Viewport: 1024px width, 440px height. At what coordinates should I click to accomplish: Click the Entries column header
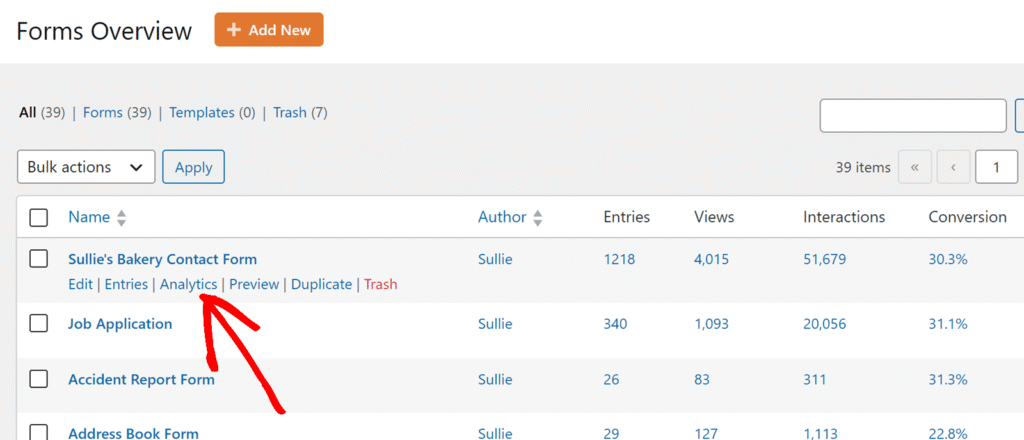(x=627, y=217)
